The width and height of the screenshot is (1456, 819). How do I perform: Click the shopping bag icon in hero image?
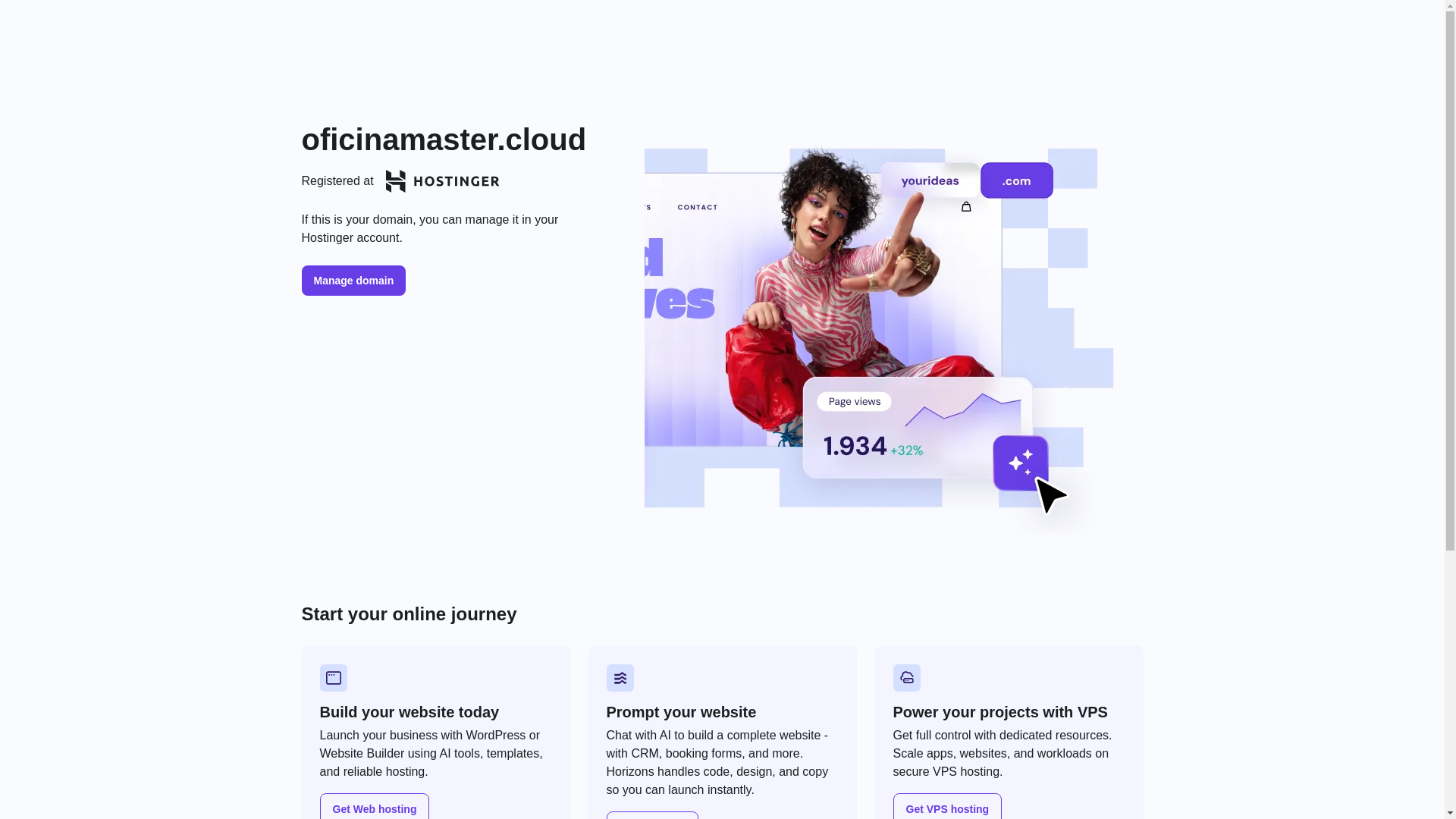tap(965, 206)
